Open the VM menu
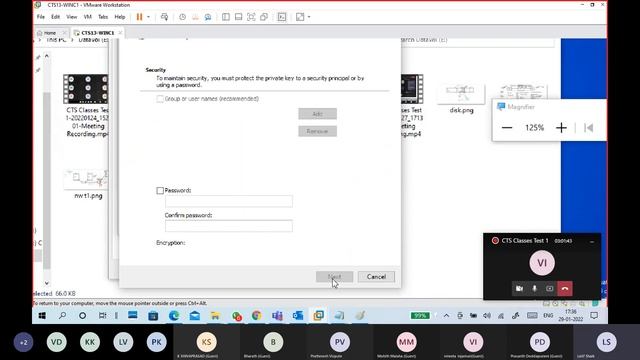The image size is (640, 360). 87,17
